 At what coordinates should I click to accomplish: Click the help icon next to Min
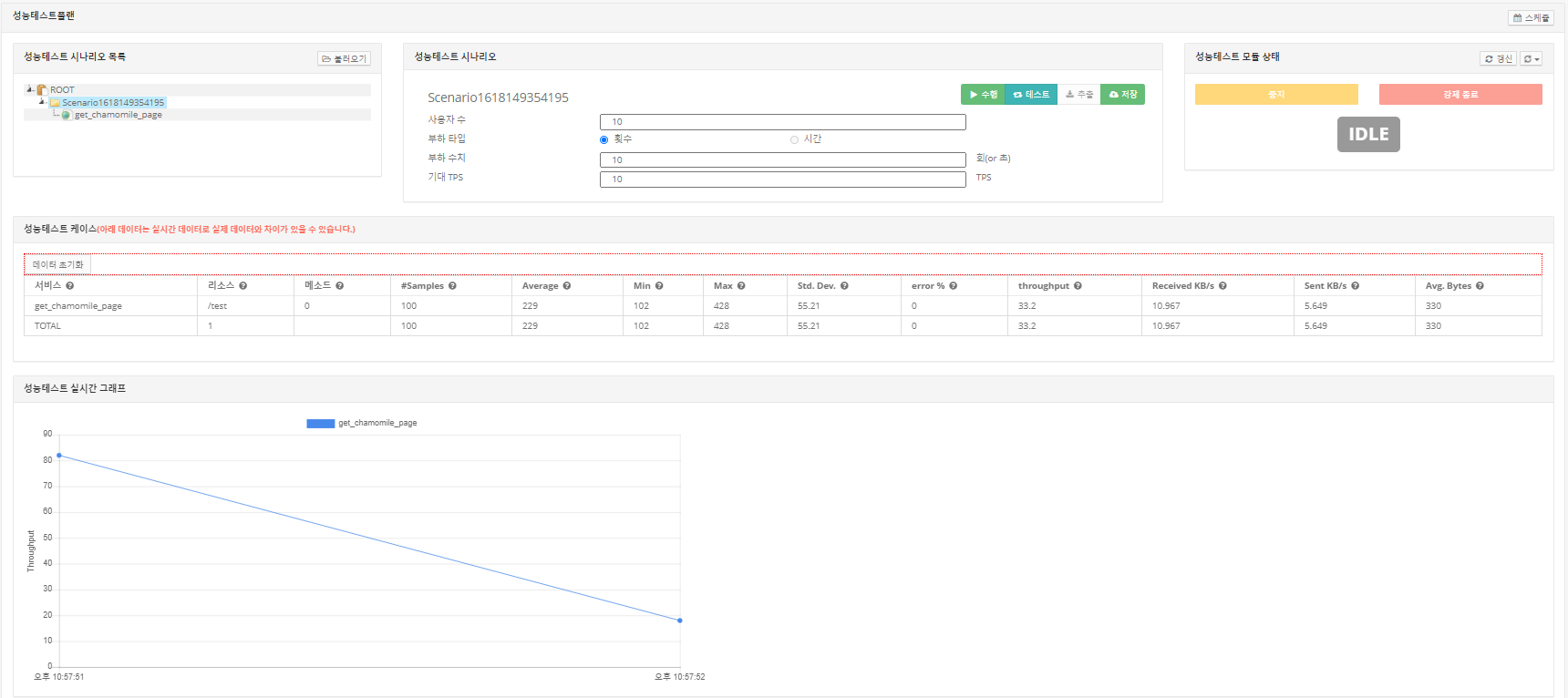pos(659,286)
